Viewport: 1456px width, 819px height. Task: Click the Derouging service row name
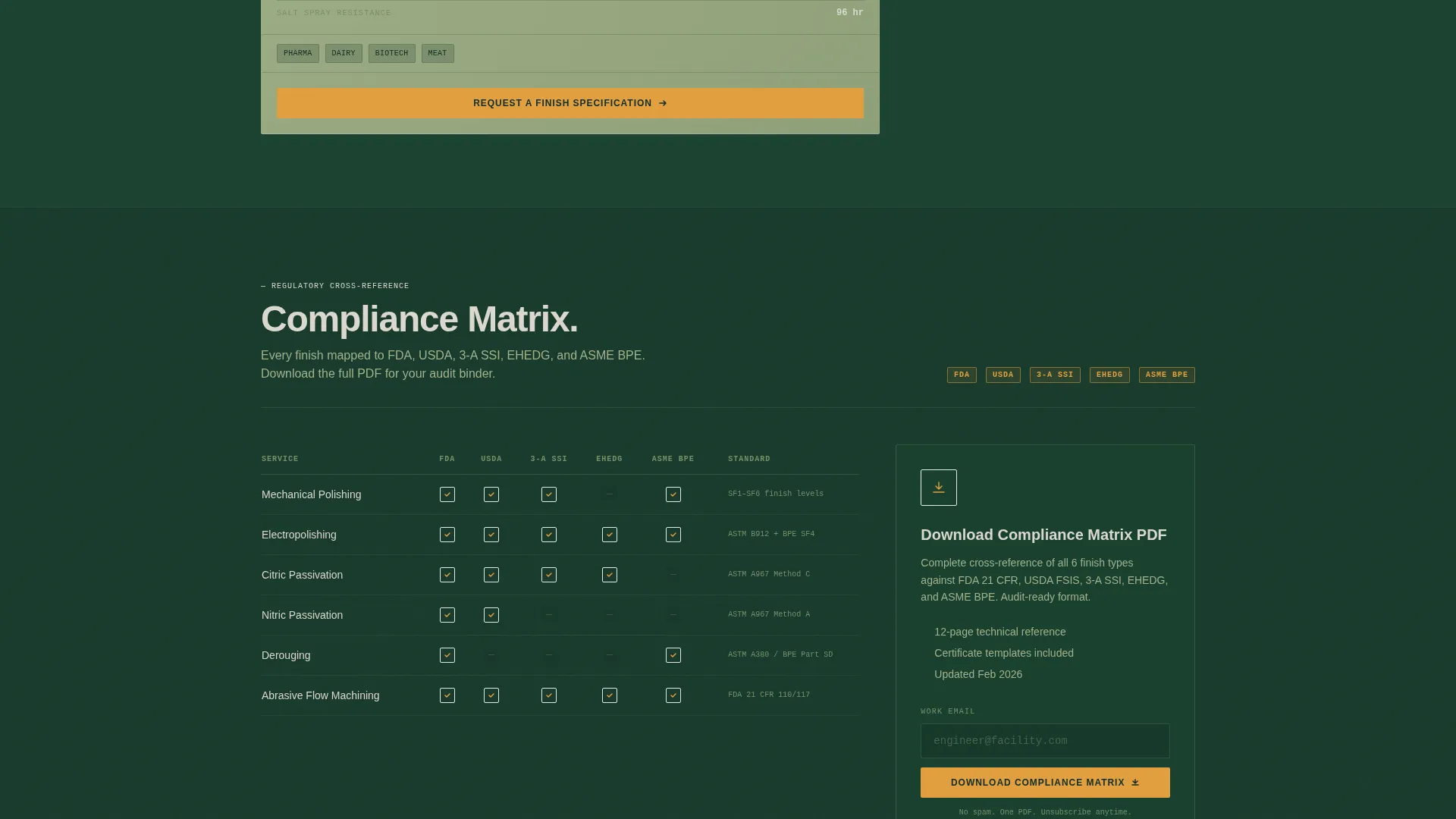point(286,655)
